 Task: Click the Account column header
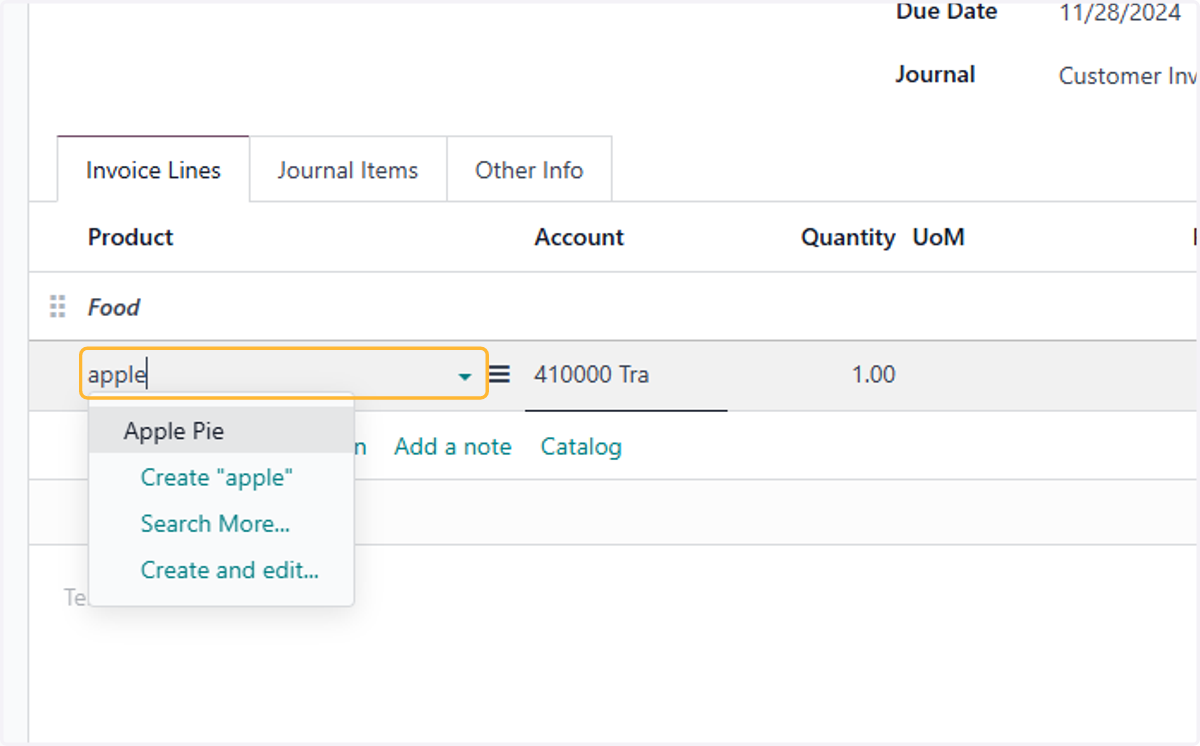coord(579,237)
